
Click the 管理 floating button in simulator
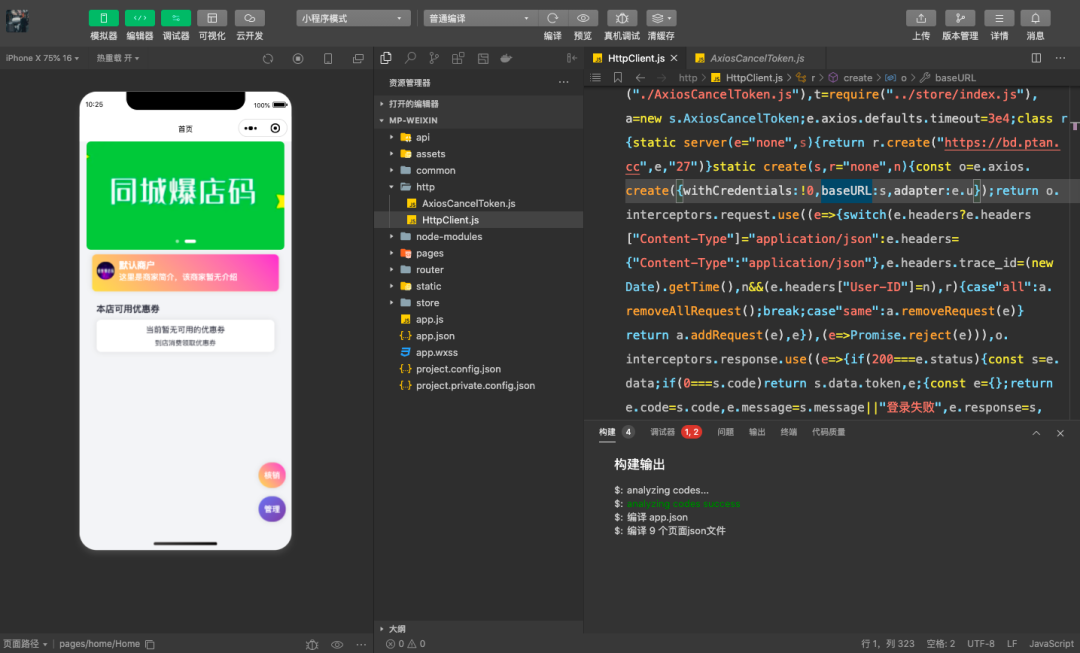click(x=272, y=509)
